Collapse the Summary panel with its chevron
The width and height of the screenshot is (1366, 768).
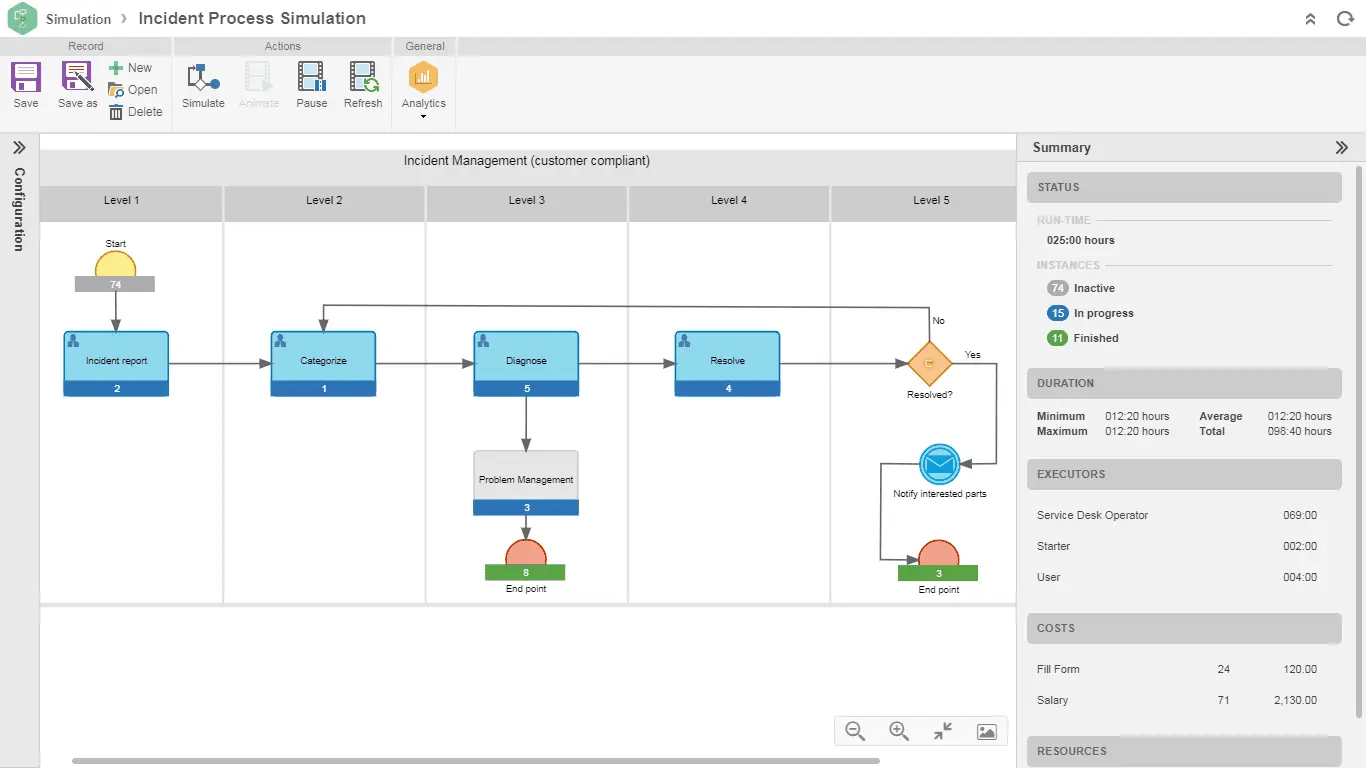coord(1341,147)
